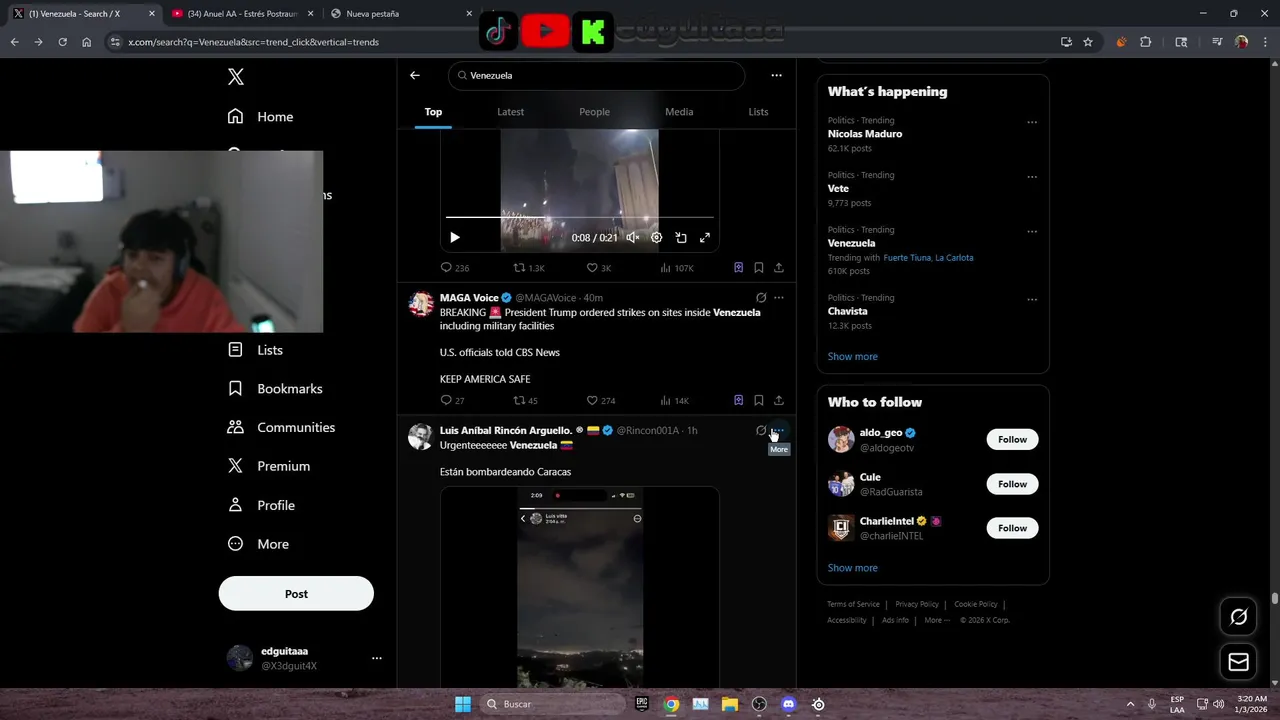Follow Cule @RadGuarista
This screenshot has width=1280, height=720.
click(x=1012, y=484)
